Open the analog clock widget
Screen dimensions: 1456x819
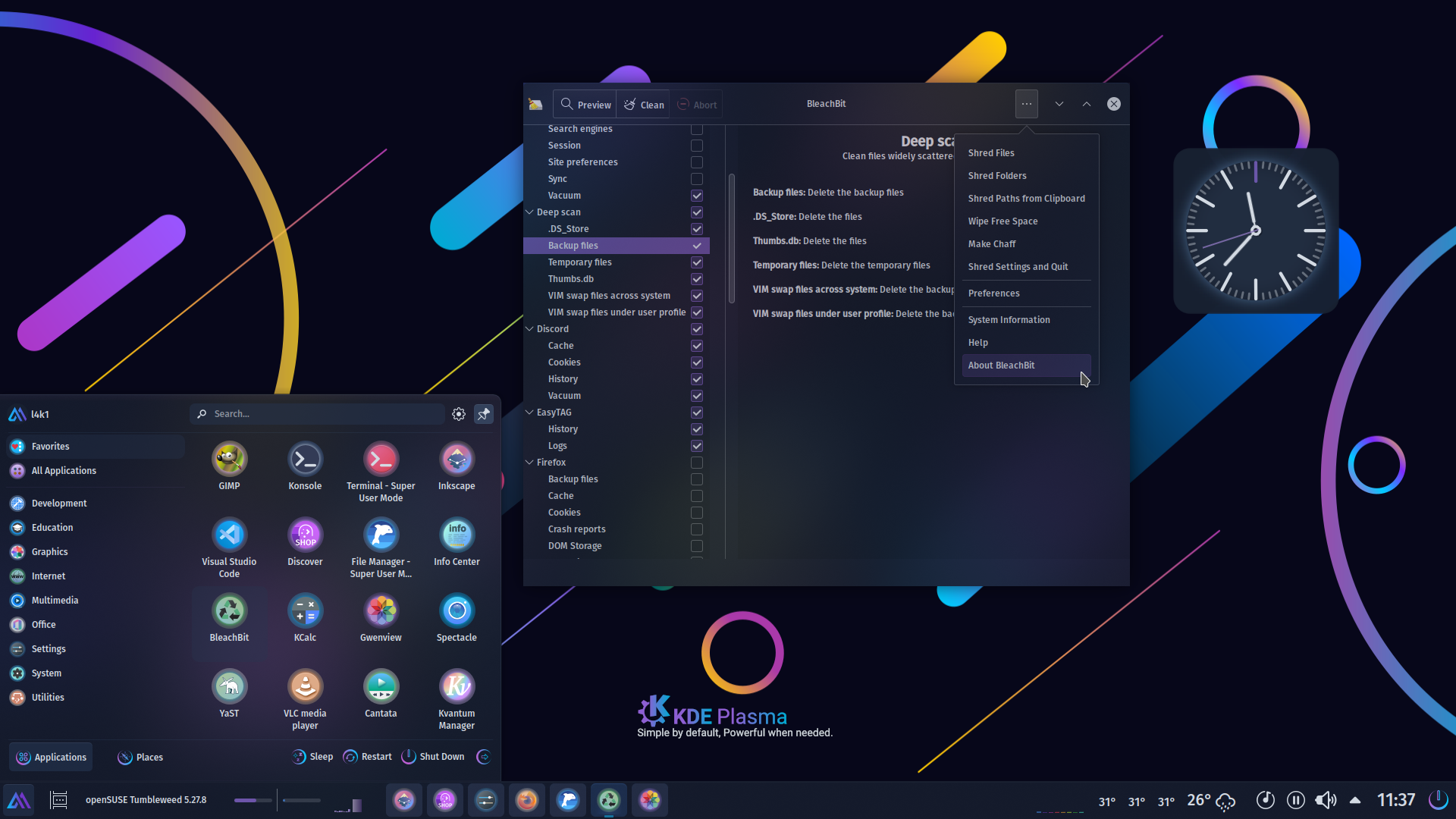point(1256,231)
